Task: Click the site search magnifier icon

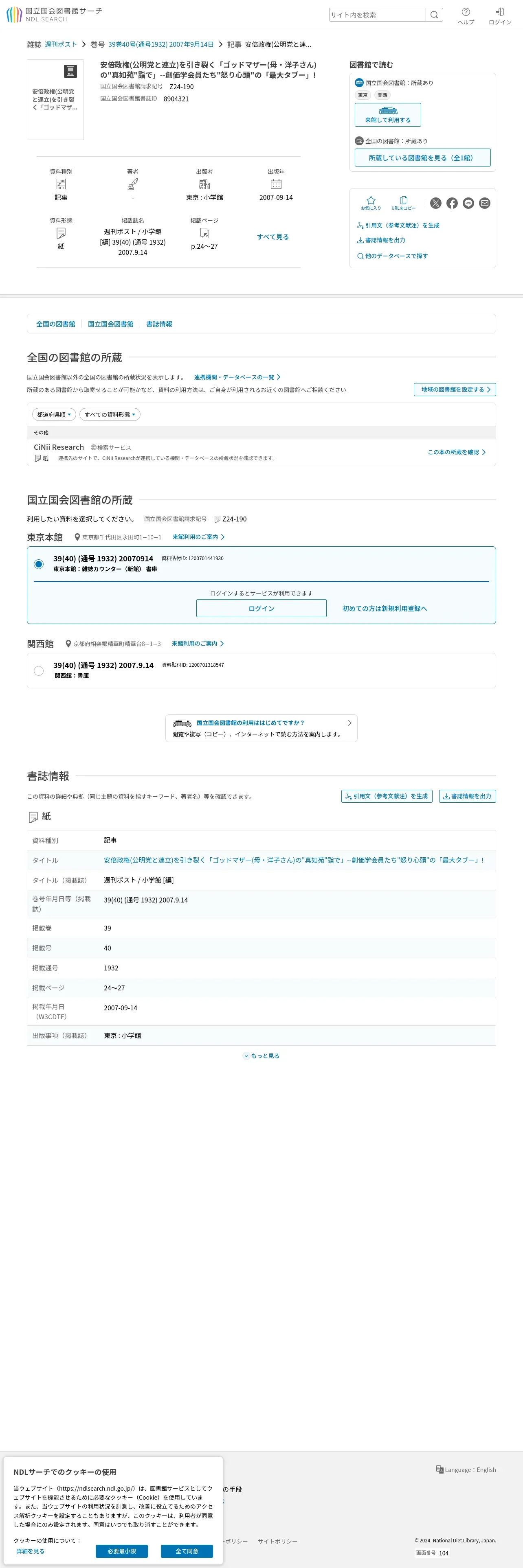Action: click(434, 15)
